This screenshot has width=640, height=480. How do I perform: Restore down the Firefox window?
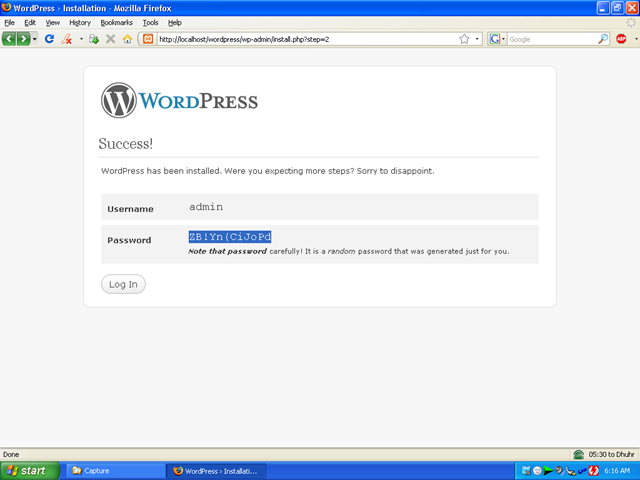click(618, 8)
